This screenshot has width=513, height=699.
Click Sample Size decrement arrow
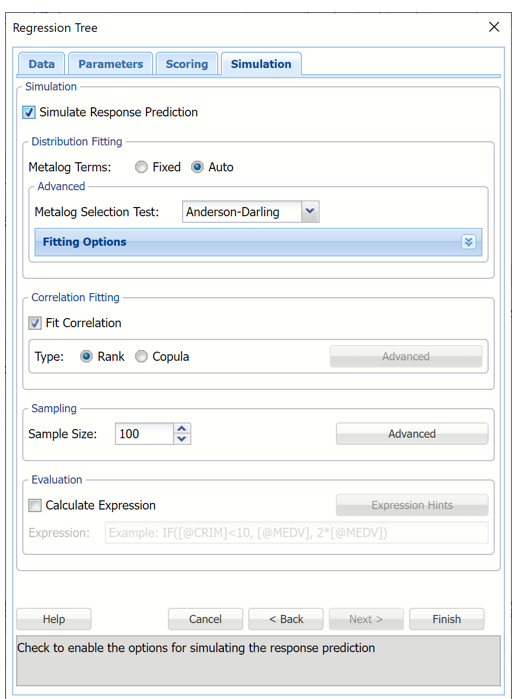click(x=181, y=439)
